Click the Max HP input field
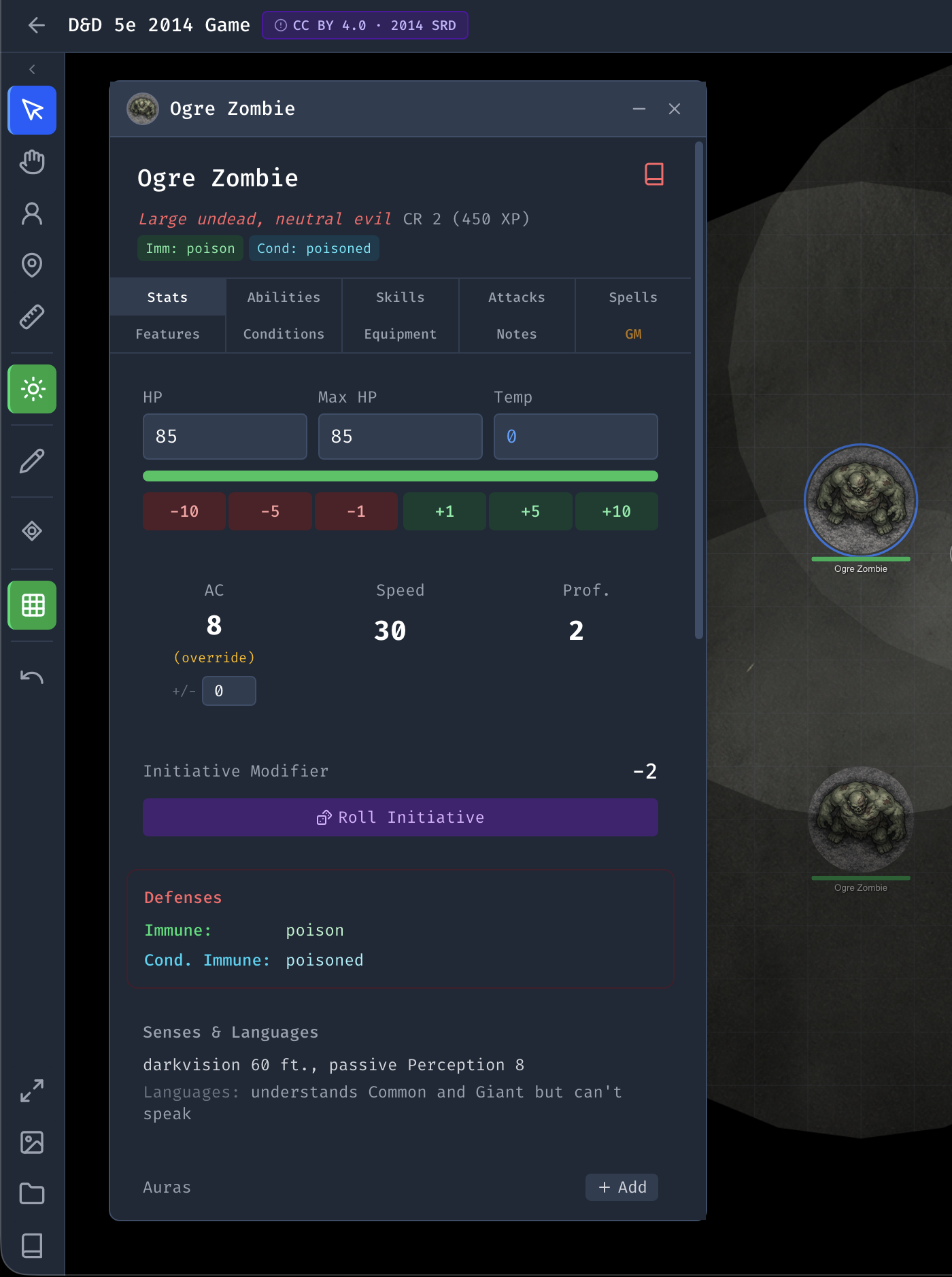 point(401,437)
